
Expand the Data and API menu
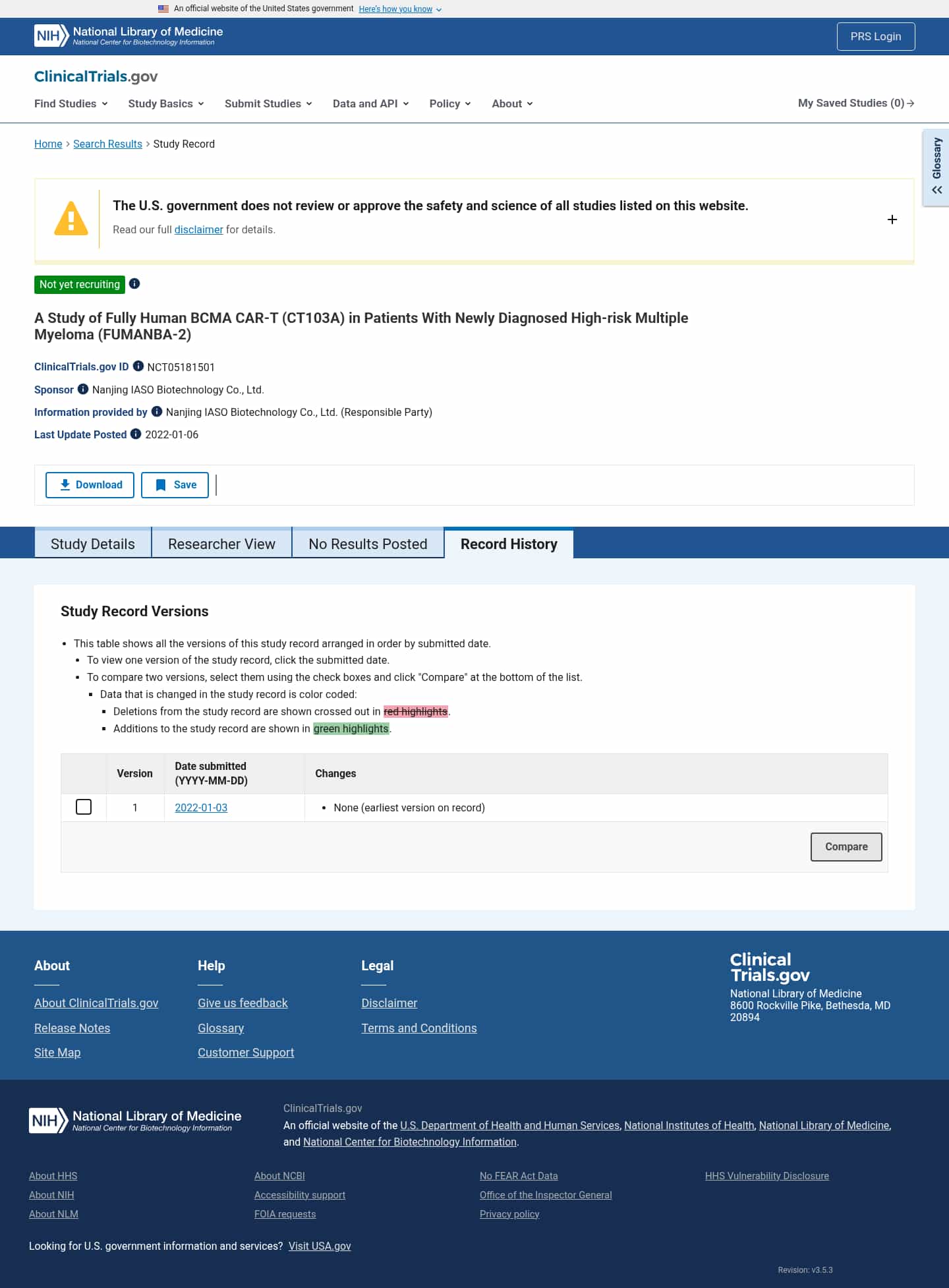(371, 103)
